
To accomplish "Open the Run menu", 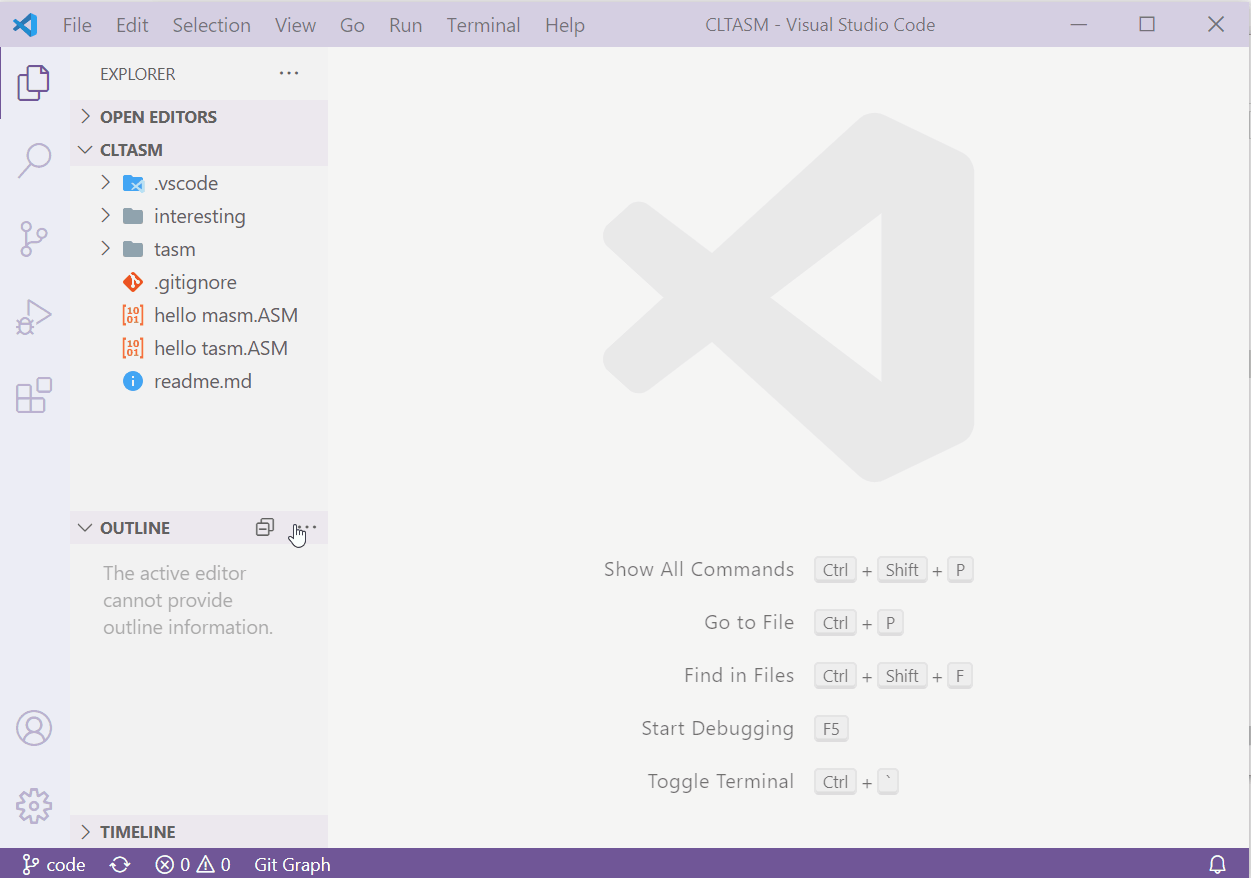I will pyautogui.click(x=406, y=25).
